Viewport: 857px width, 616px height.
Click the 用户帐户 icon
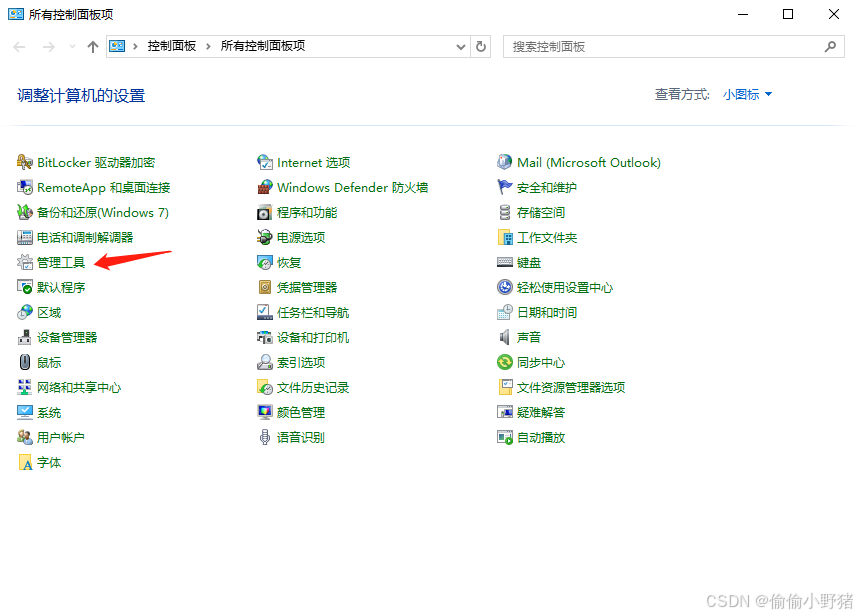(25, 437)
